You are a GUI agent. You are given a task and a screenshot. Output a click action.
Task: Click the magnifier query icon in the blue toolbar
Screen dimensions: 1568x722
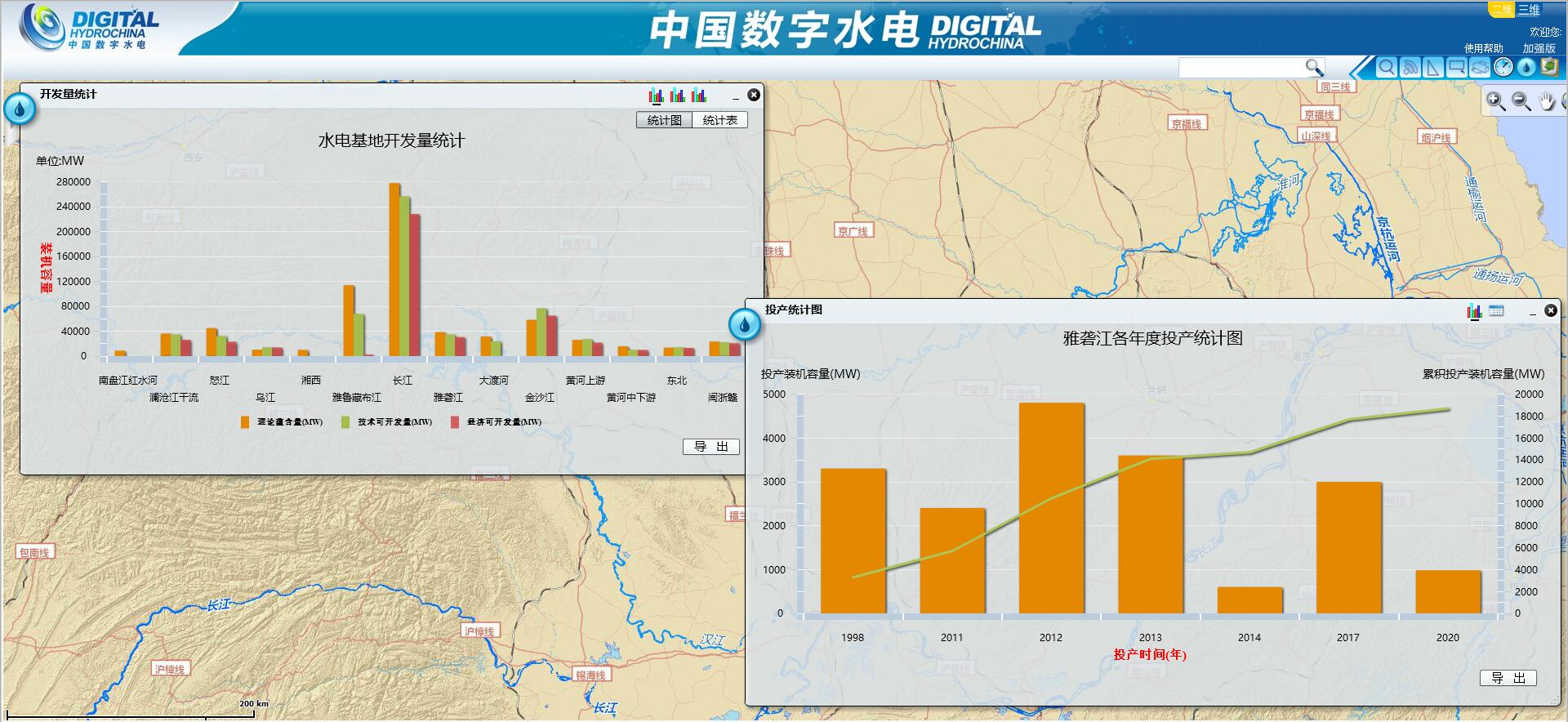[1386, 67]
